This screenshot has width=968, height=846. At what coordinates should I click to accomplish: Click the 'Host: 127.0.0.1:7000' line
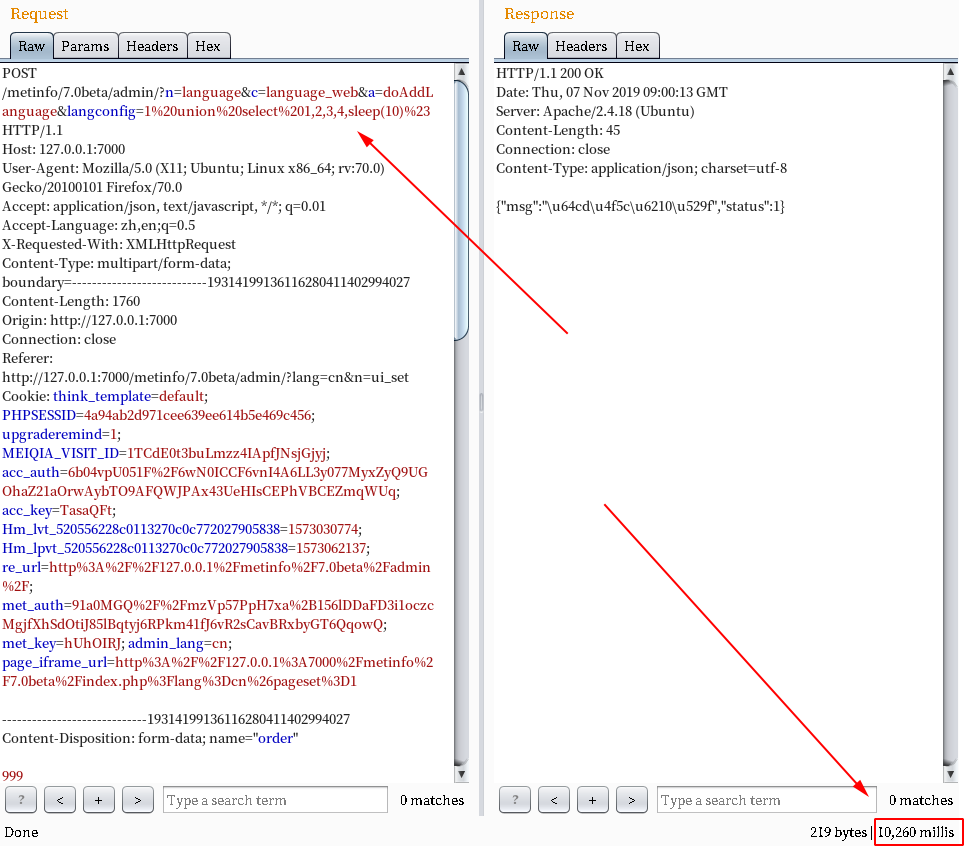coord(64,149)
